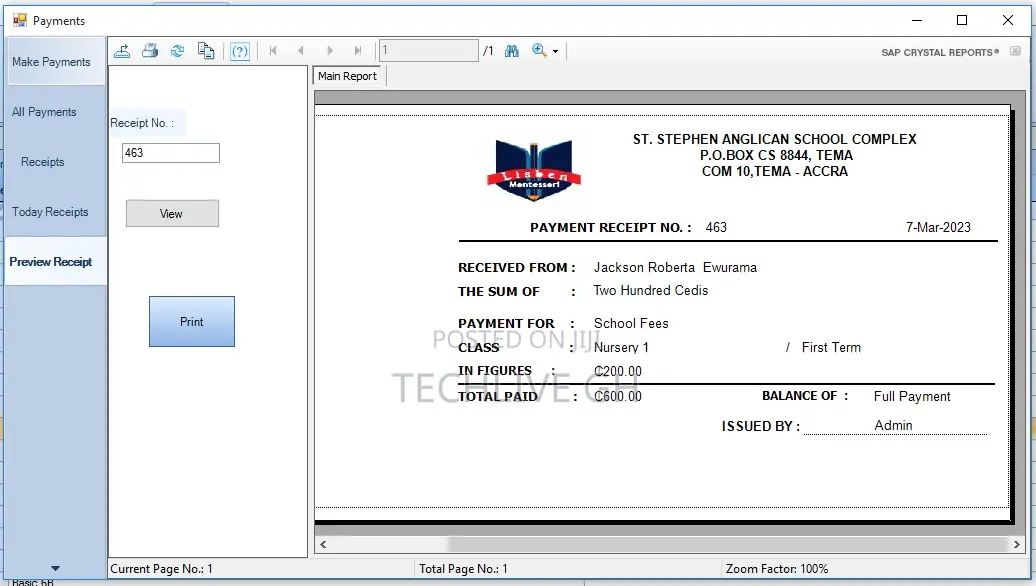The width and height of the screenshot is (1036, 586).
Task: Click 'School Fees' text
Action: point(631,324)
